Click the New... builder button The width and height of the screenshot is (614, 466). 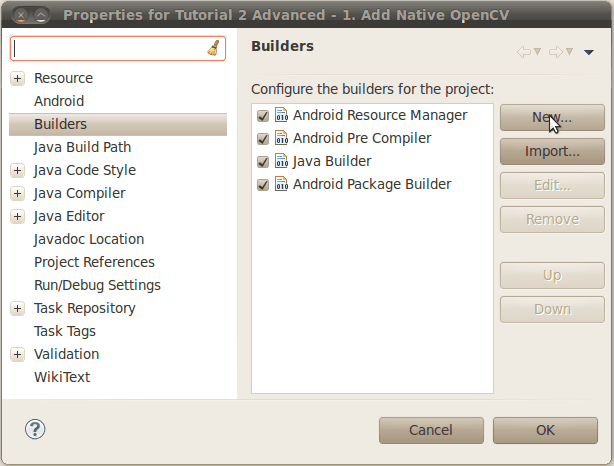click(x=552, y=118)
